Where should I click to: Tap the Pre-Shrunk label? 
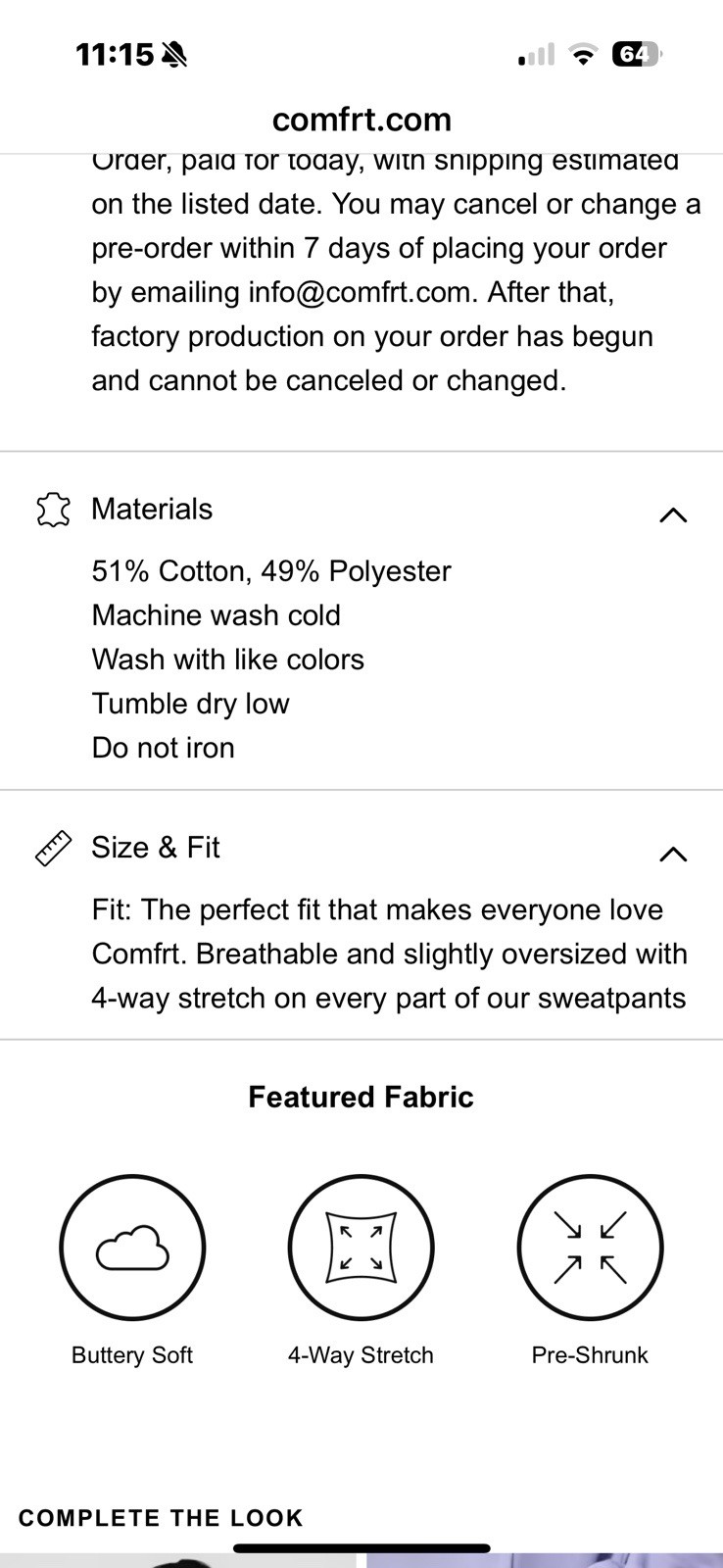[590, 1355]
